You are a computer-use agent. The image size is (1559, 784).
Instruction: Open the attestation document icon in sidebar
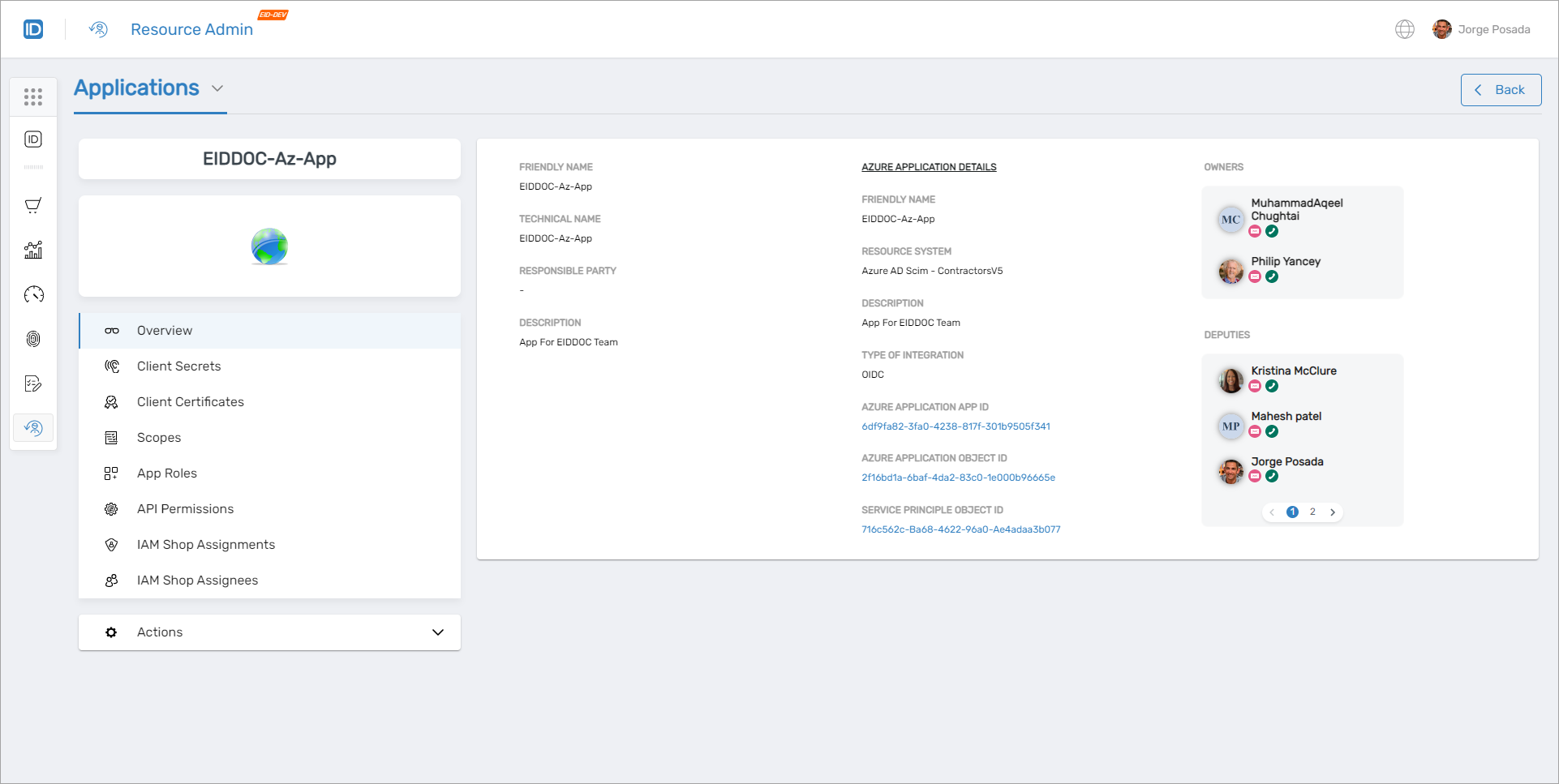coord(33,383)
